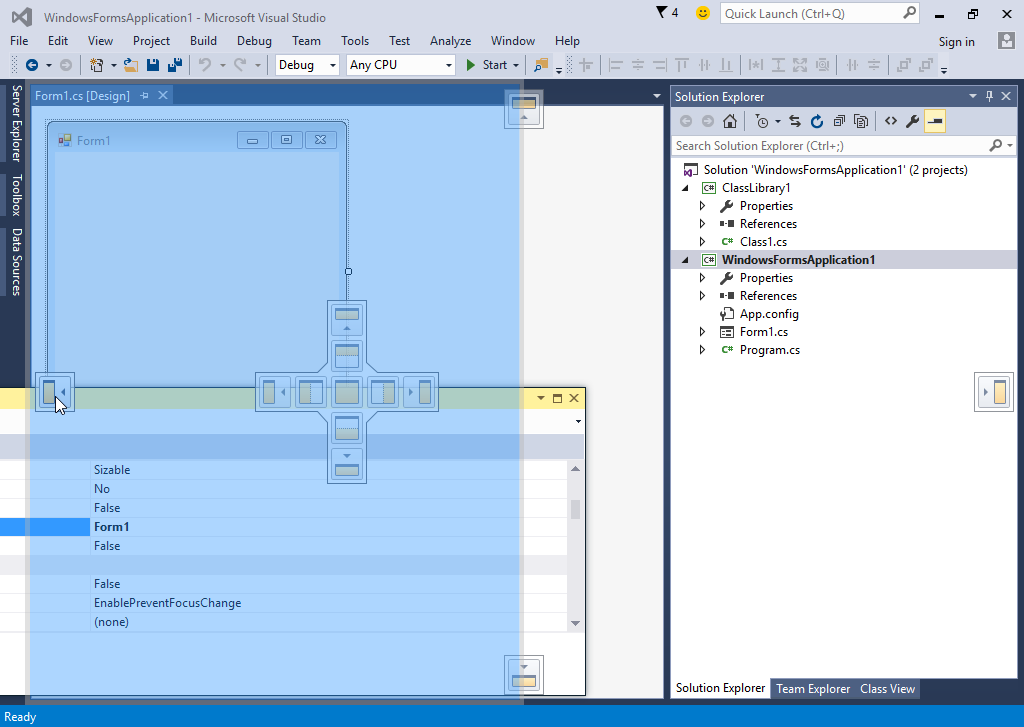Click the View Code icon in Solution Explorer

coord(891,121)
